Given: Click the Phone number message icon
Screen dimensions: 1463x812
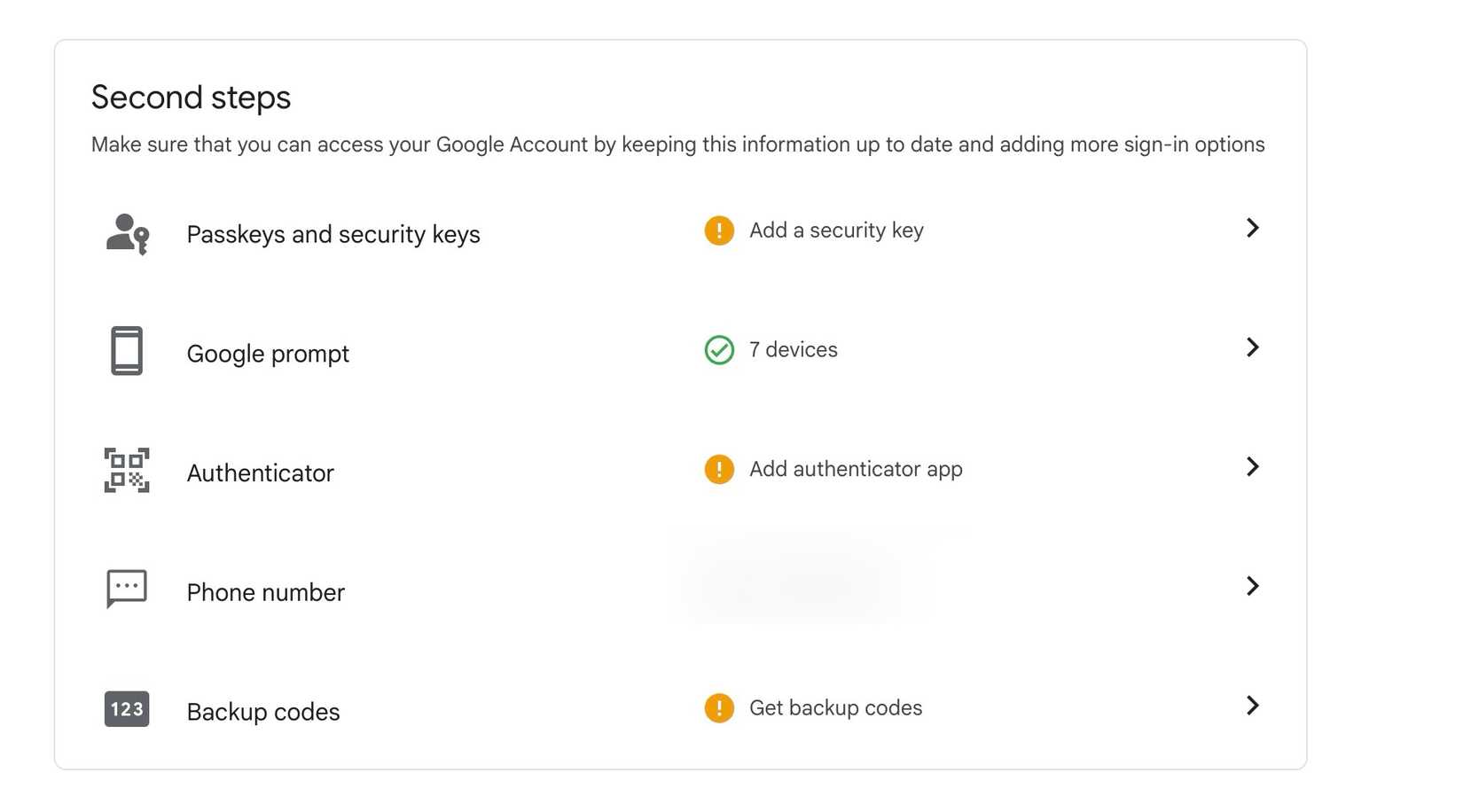Looking at the screenshot, I should click(125, 588).
